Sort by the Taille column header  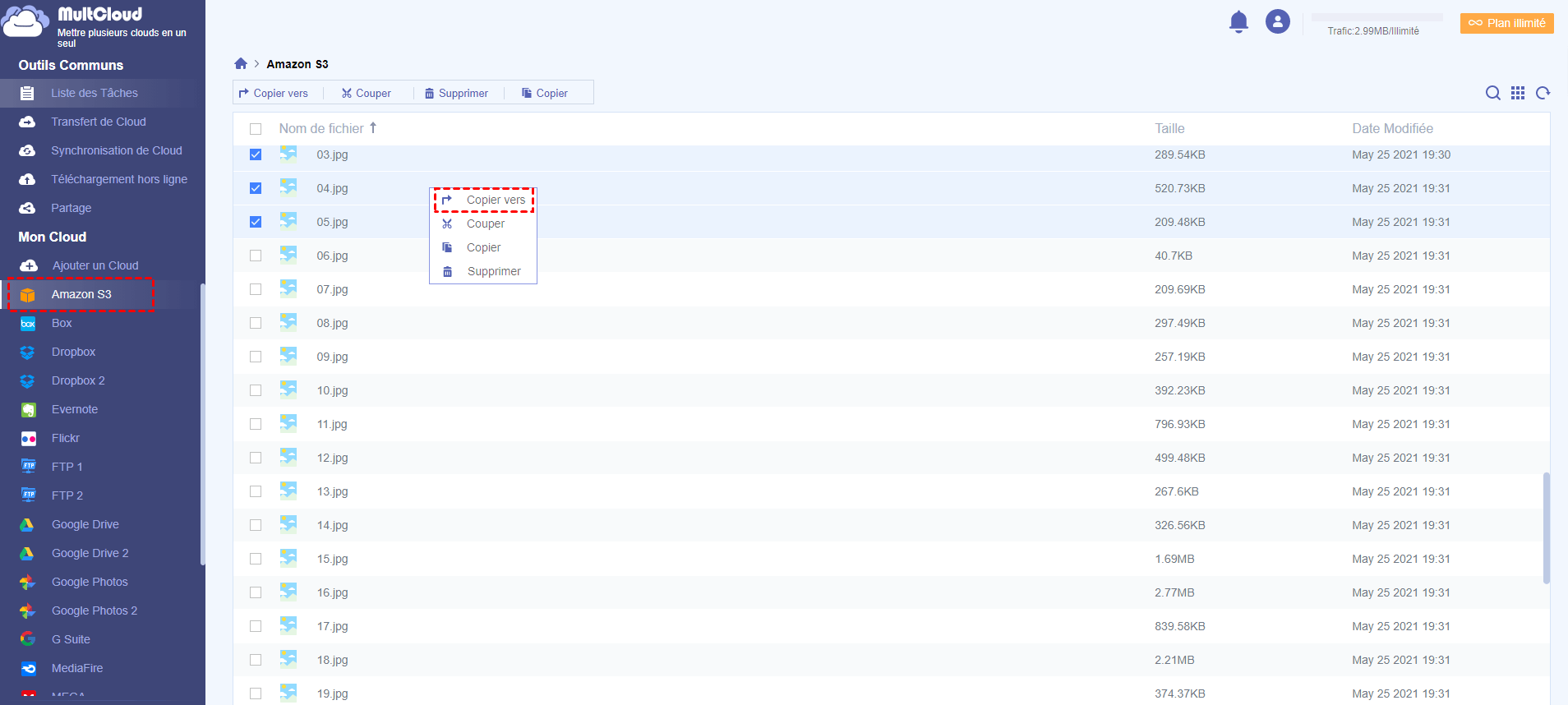(x=1169, y=128)
